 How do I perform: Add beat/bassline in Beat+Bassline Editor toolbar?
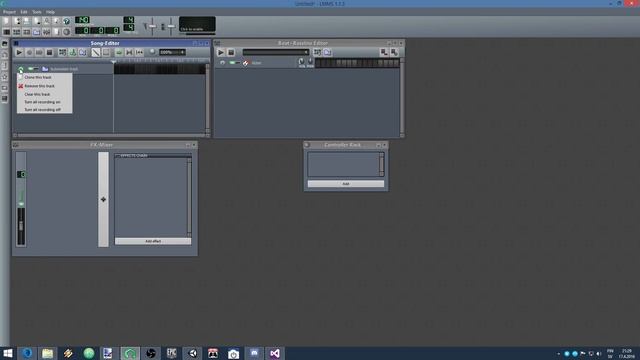coord(317,52)
